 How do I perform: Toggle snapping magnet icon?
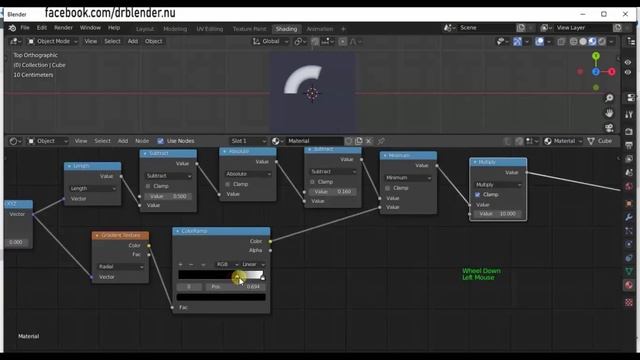(x=315, y=41)
